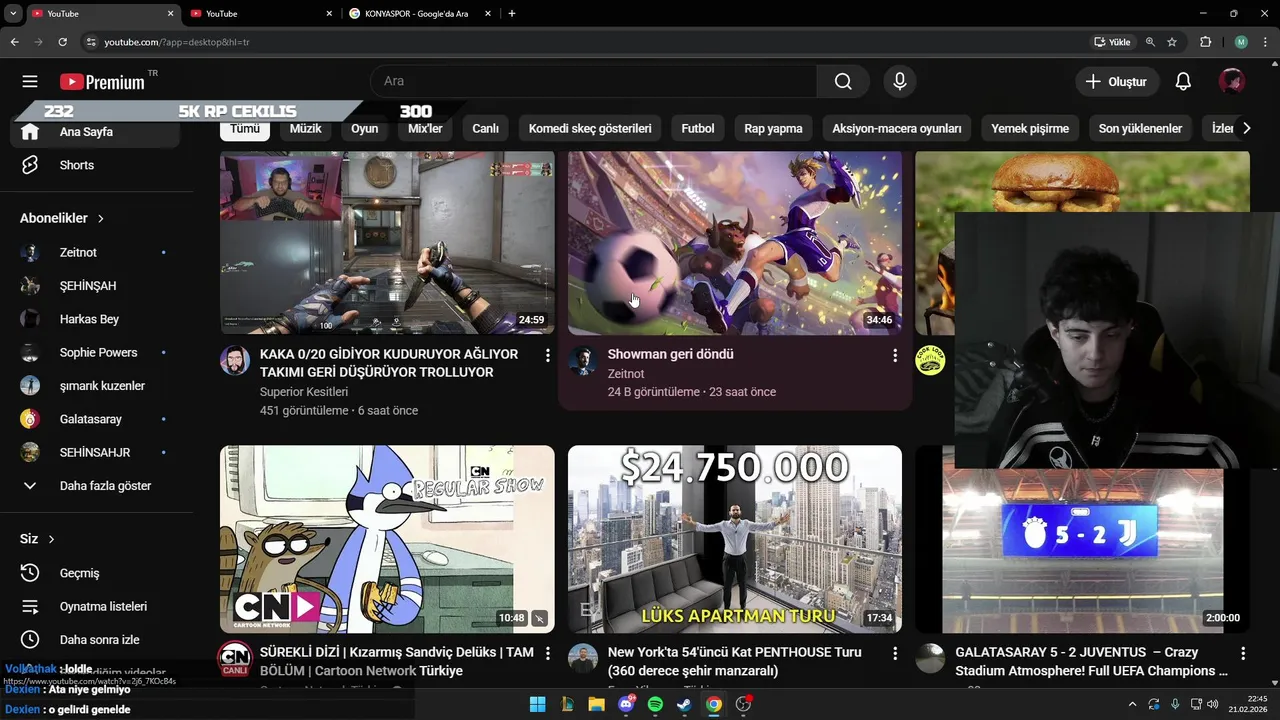Click into the Ara search field
1280x720 pixels.
point(593,81)
